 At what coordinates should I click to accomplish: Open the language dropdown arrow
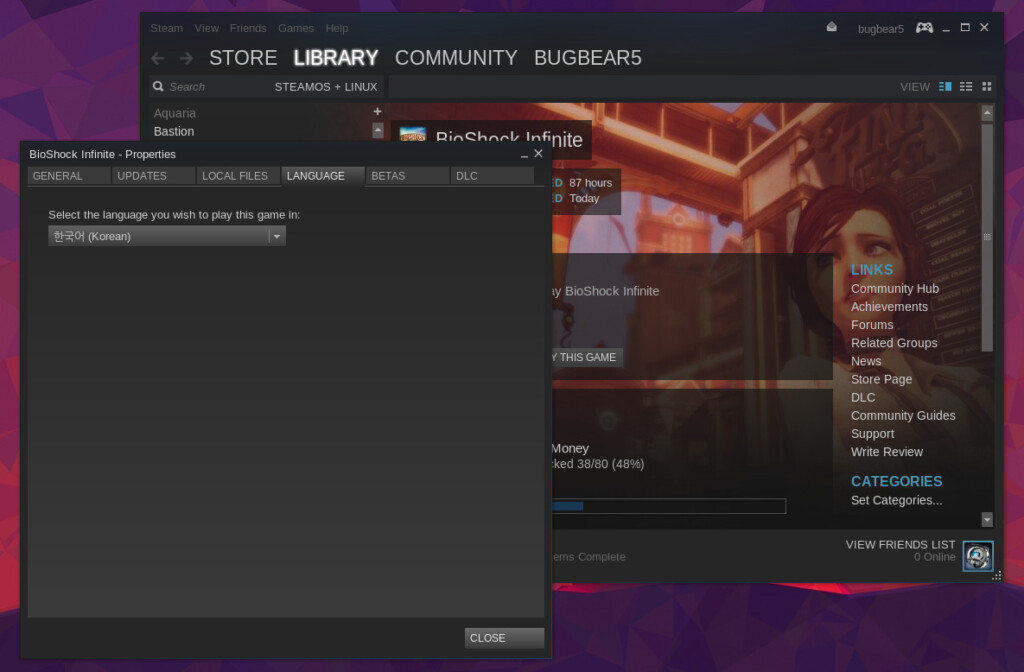(x=277, y=236)
